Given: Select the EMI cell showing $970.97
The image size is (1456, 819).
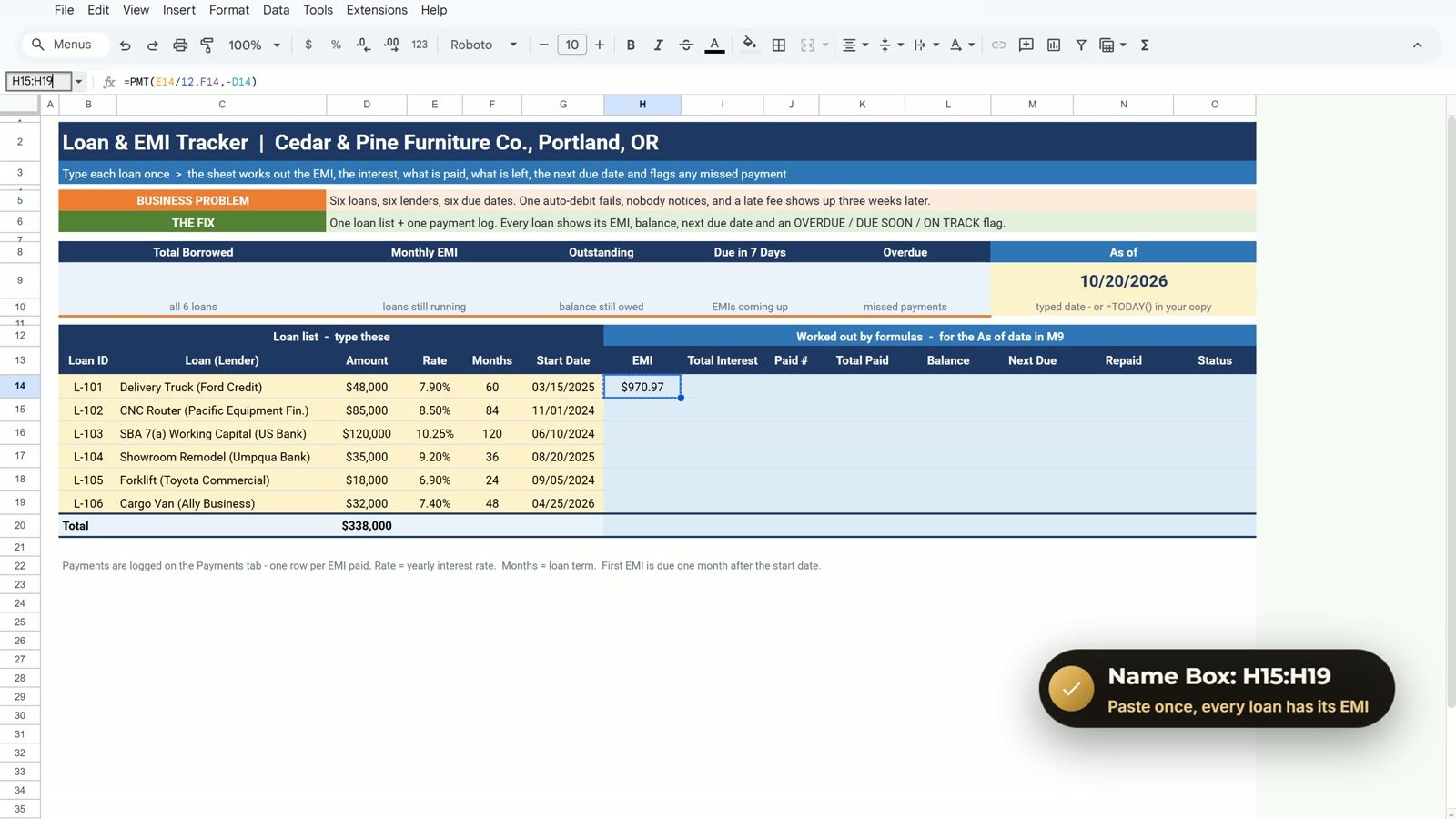Looking at the screenshot, I should point(642,387).
